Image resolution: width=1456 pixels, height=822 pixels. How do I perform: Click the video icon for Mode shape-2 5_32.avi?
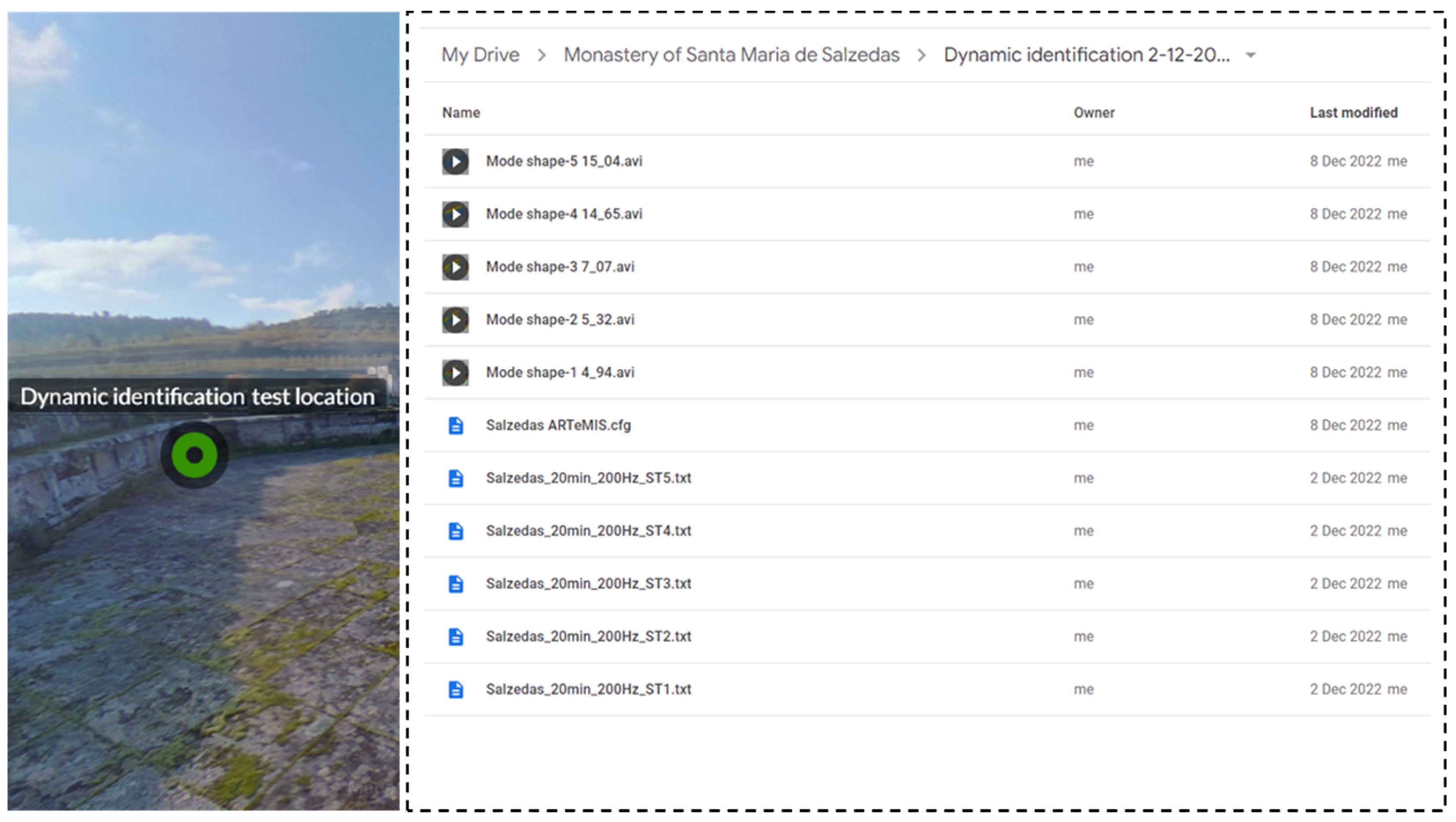click(455, 320)
